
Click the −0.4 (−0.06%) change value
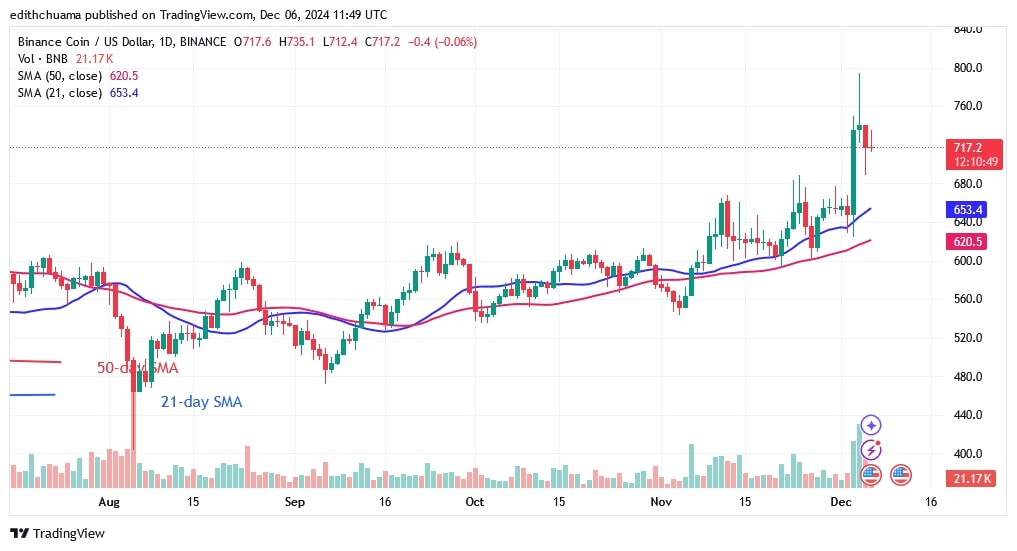[x=442, y=42]
